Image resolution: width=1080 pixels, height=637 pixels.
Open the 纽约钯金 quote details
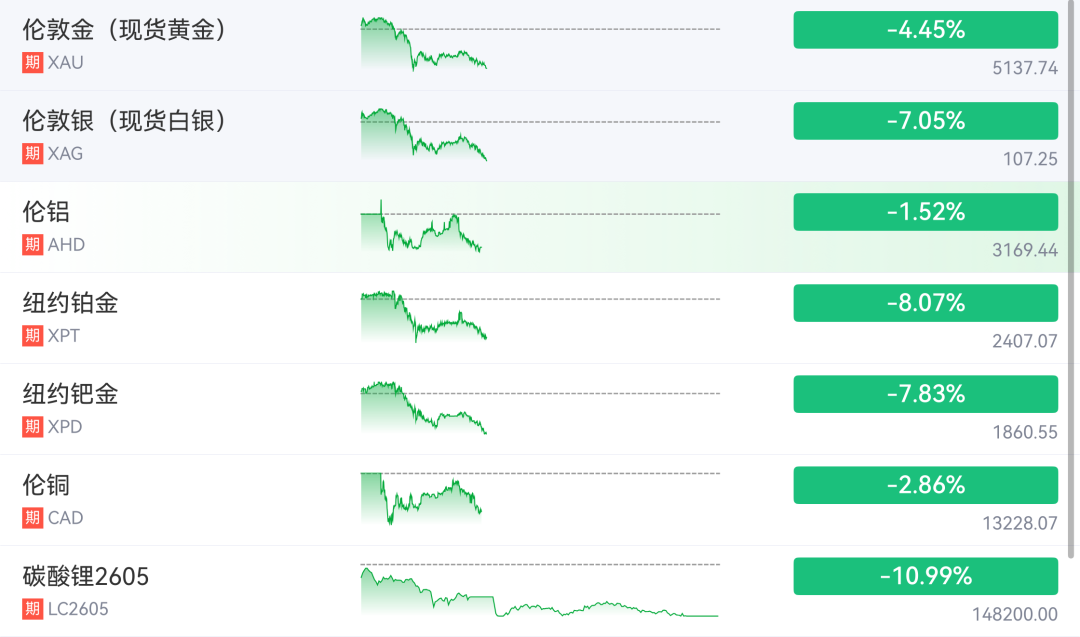(71, 394)
